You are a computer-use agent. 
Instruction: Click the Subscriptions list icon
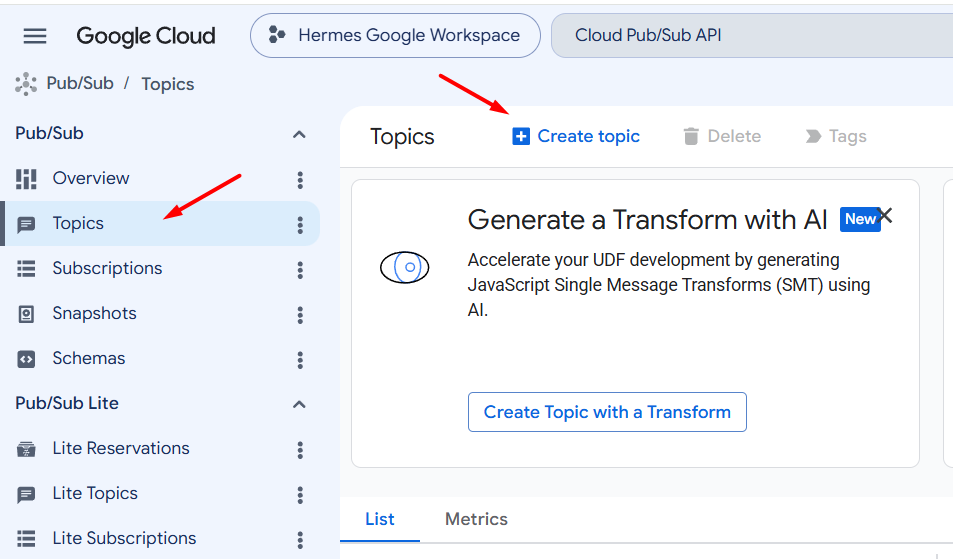click(x=26, y=269)
